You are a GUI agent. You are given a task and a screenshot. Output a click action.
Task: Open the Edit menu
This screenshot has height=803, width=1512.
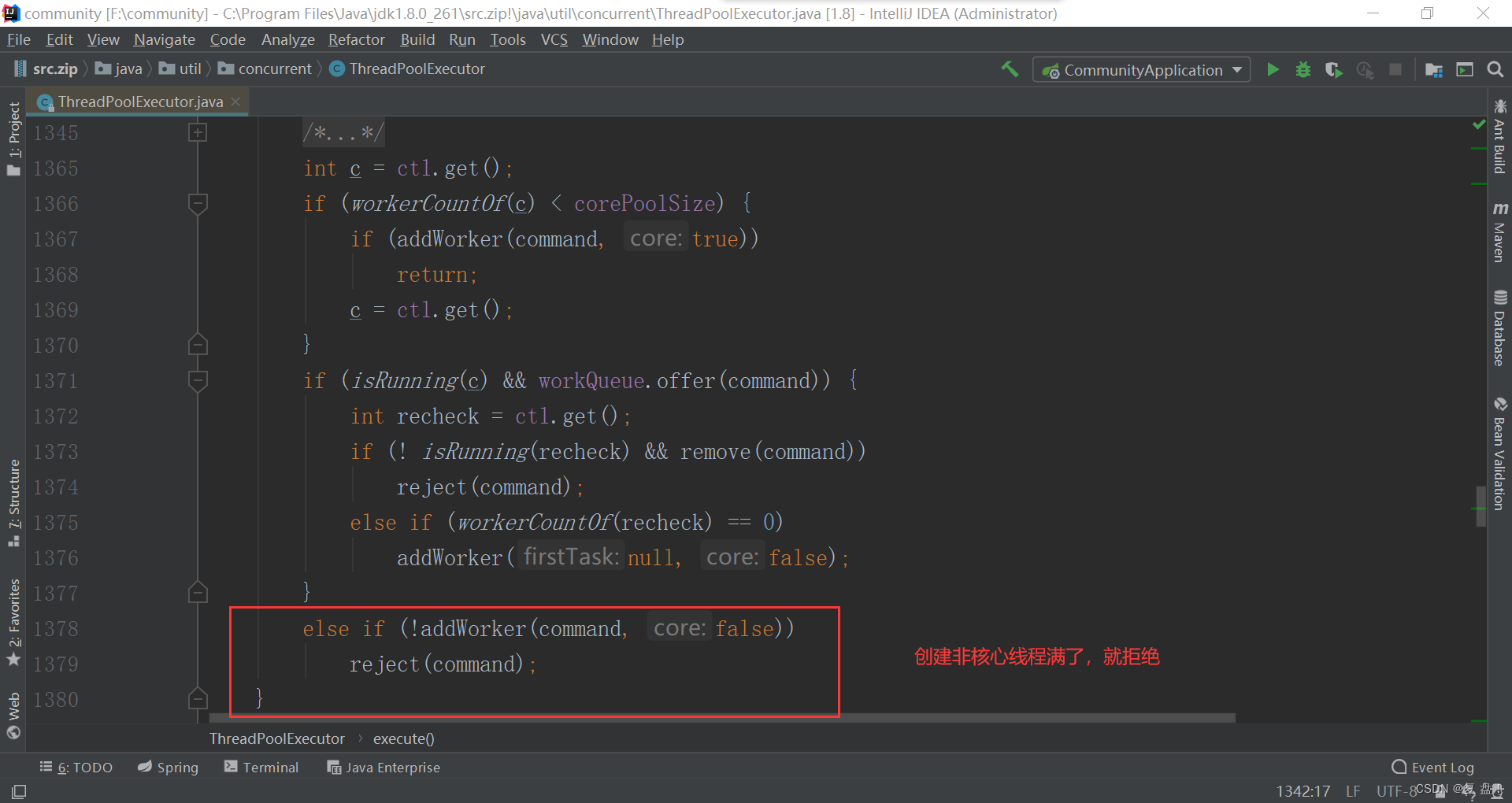(59, 39)
